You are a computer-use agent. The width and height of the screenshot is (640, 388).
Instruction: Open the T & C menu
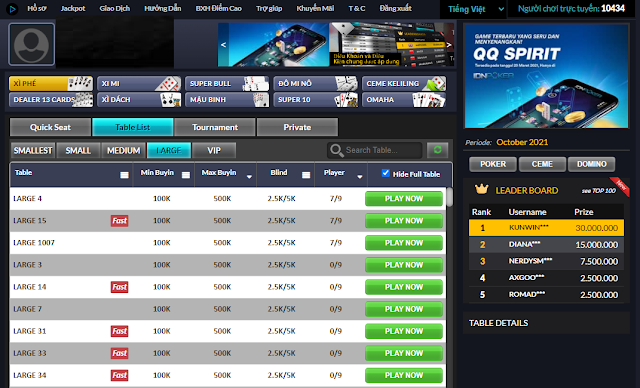(357, 8)
